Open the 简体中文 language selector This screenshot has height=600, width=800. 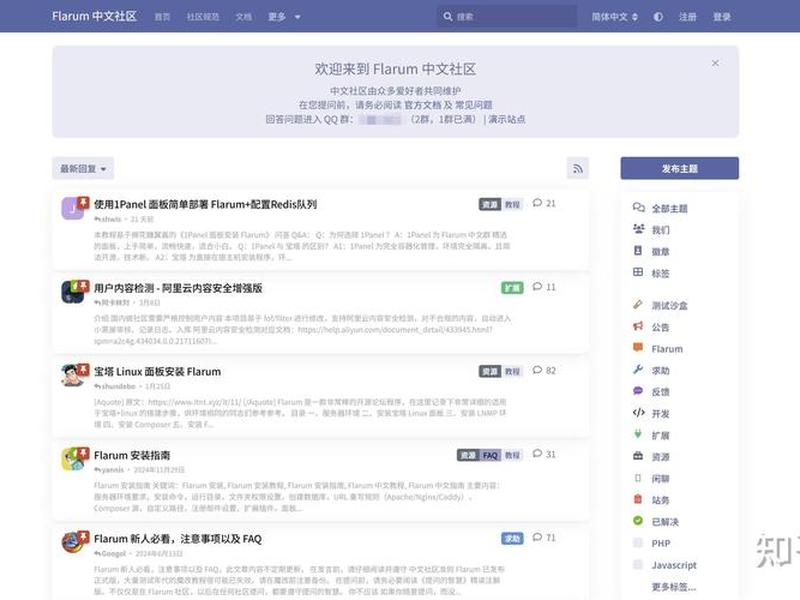tap(614, 17)
